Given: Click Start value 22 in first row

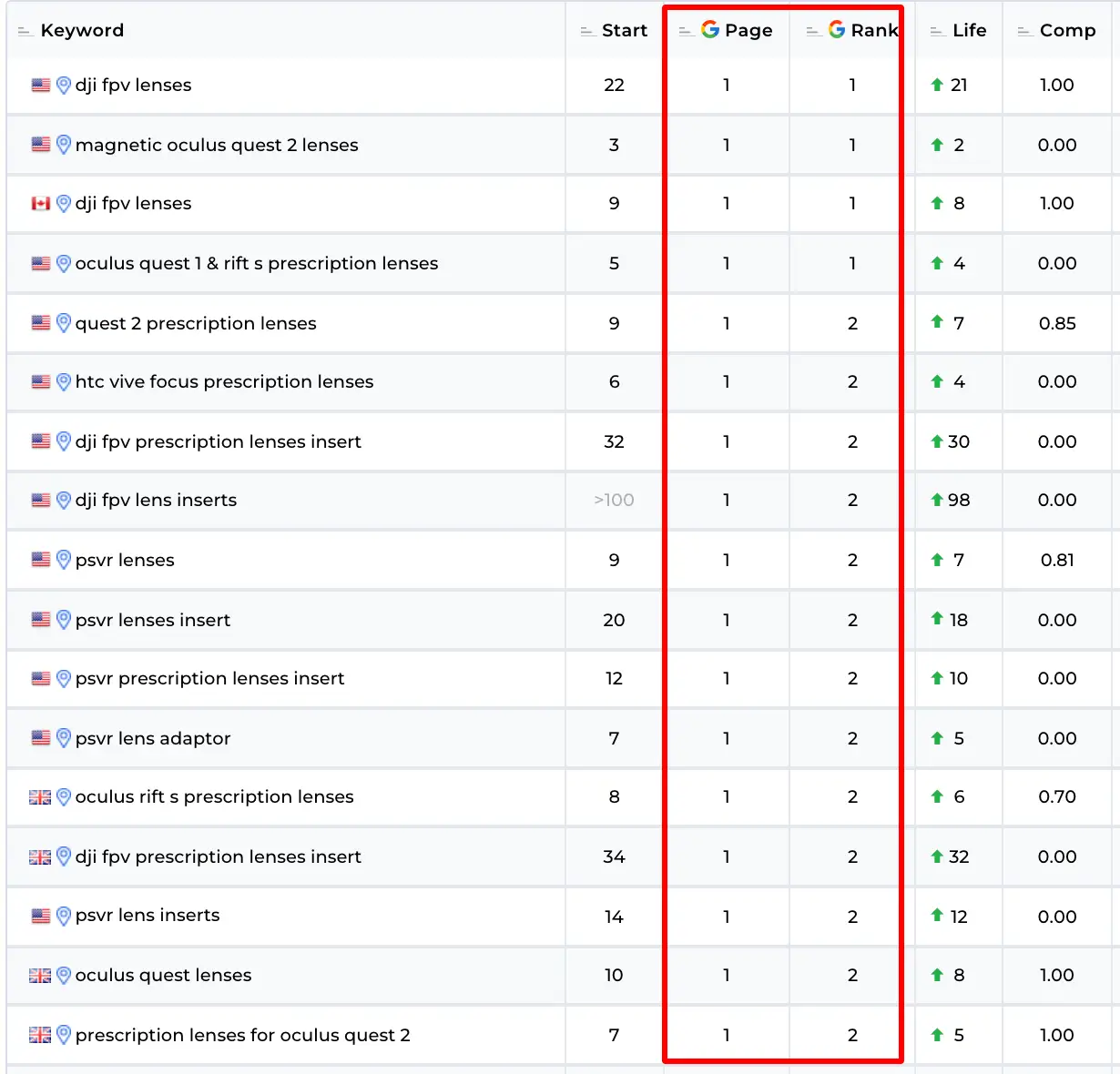Looking at the screenshot, I should point(614,85).
